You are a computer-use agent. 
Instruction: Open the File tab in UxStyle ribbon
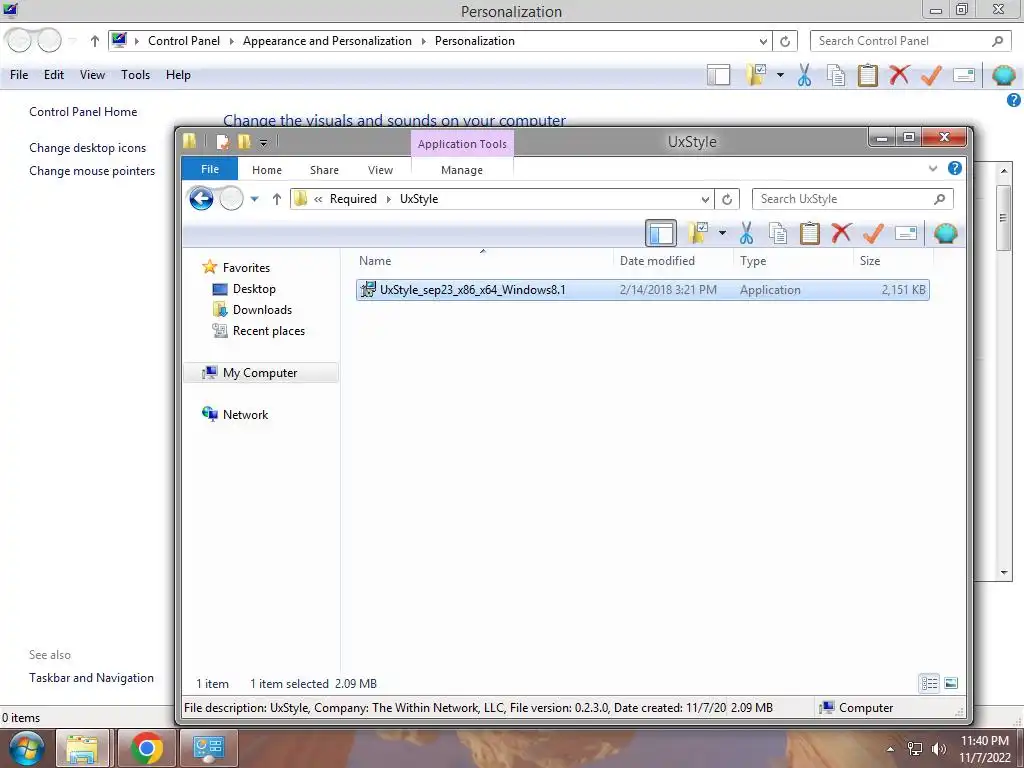[x=210, y=169]
